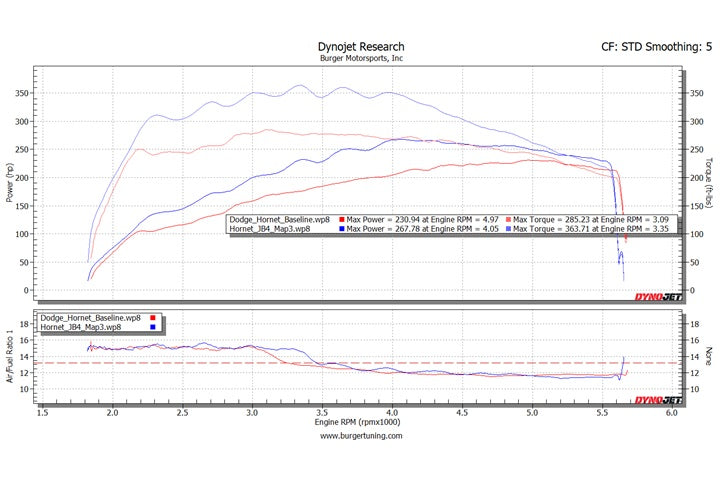The image size is (720, 480).
Task: Click the Dynojet logo in power chart
Action: point(658,297)
